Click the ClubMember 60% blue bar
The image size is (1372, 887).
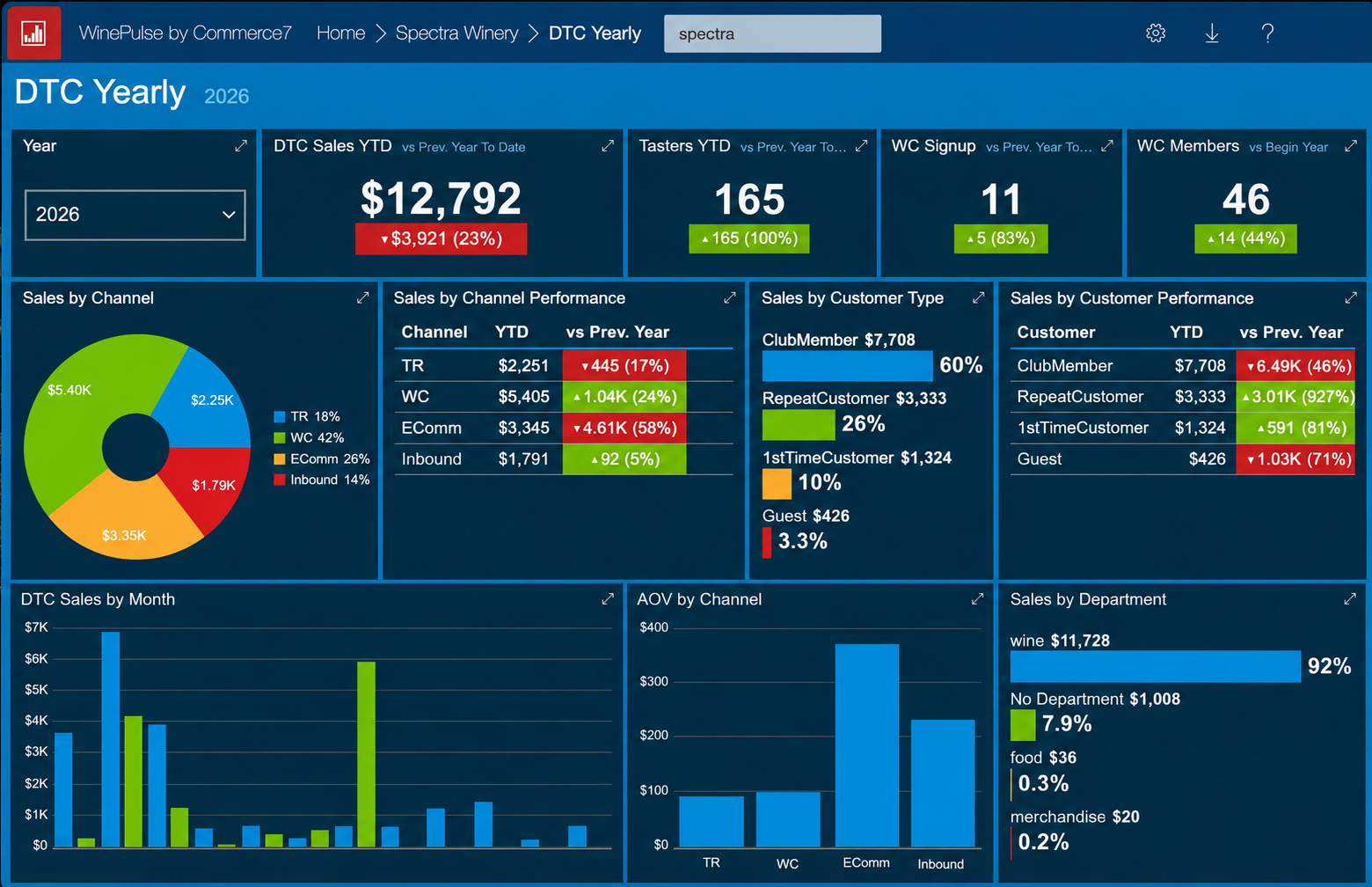[x=847, y=365]
